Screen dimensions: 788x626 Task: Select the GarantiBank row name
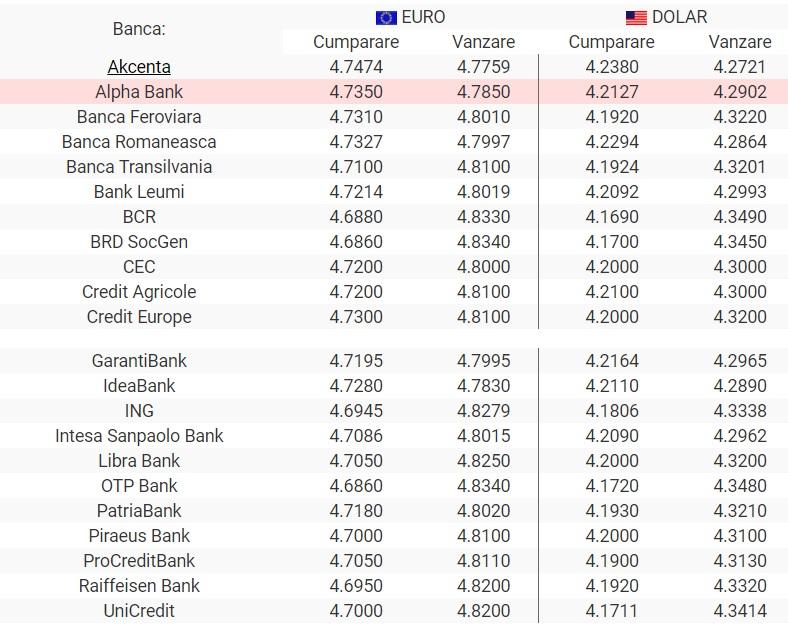tap(139, 361)
